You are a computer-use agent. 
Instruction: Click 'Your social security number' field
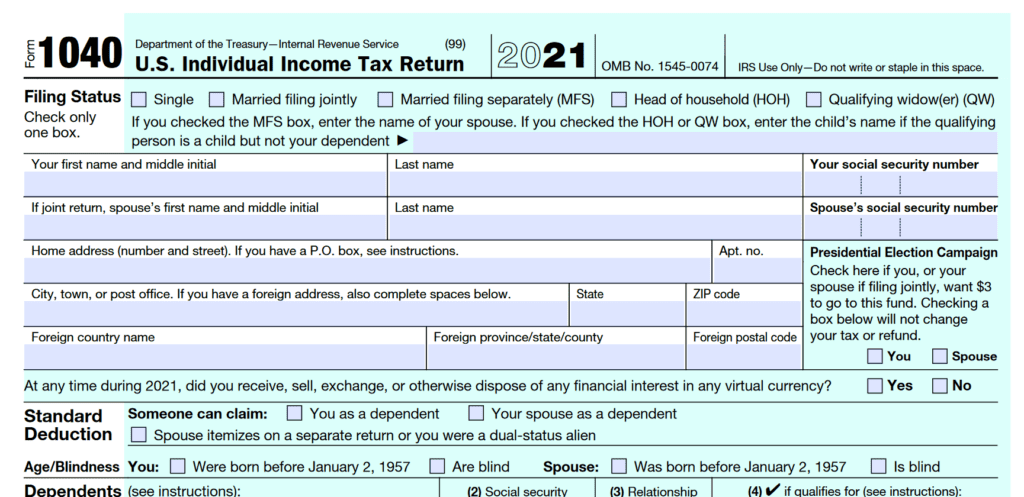pyautogui.click(x=901, y=184)
